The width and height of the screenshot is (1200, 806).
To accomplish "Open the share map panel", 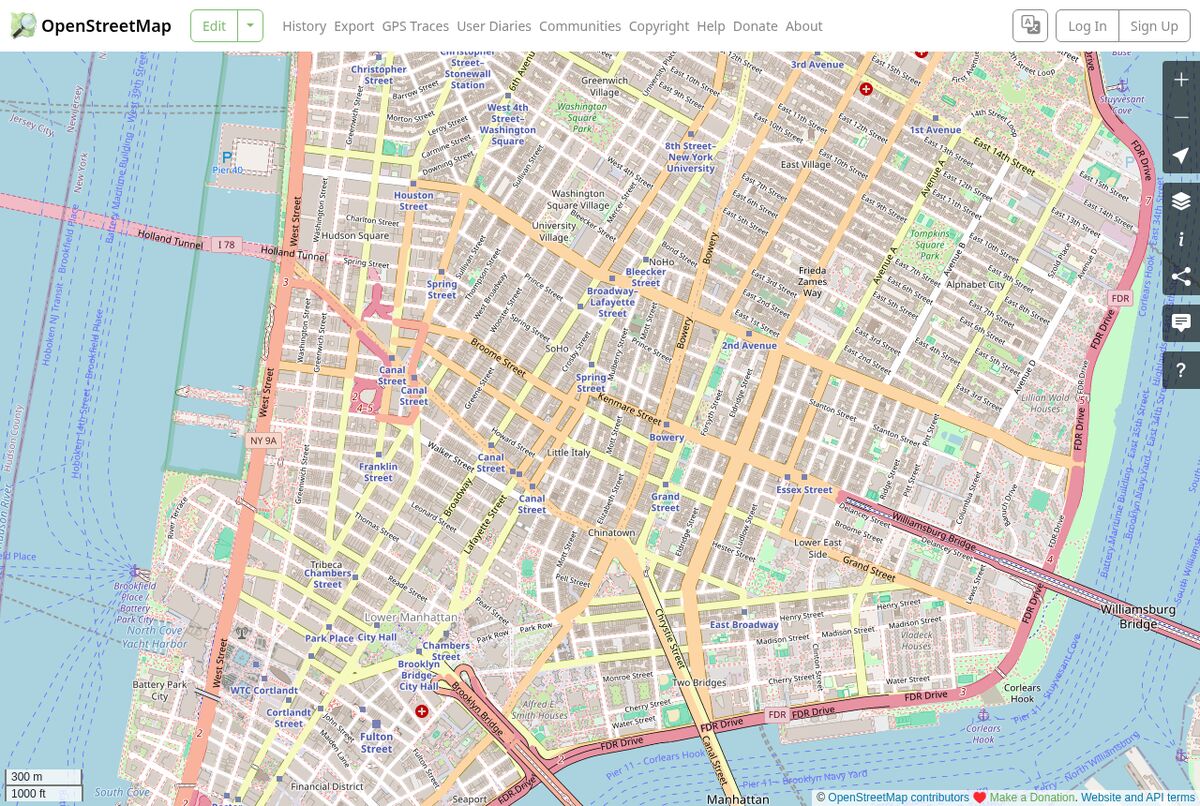I will [1181, 277].
